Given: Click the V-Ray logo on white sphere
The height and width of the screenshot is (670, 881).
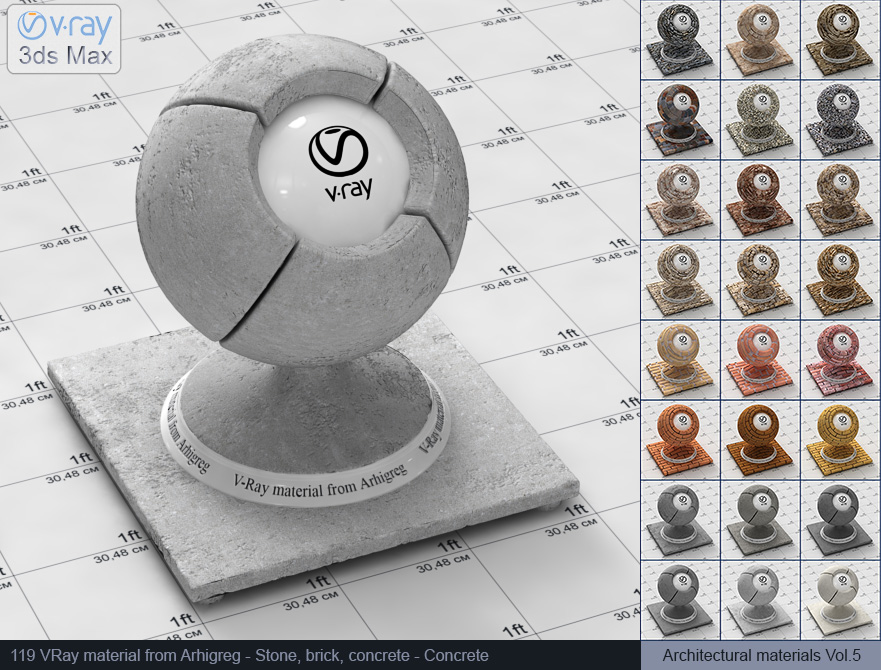Looking at the screenshot, I should (339, 163).
